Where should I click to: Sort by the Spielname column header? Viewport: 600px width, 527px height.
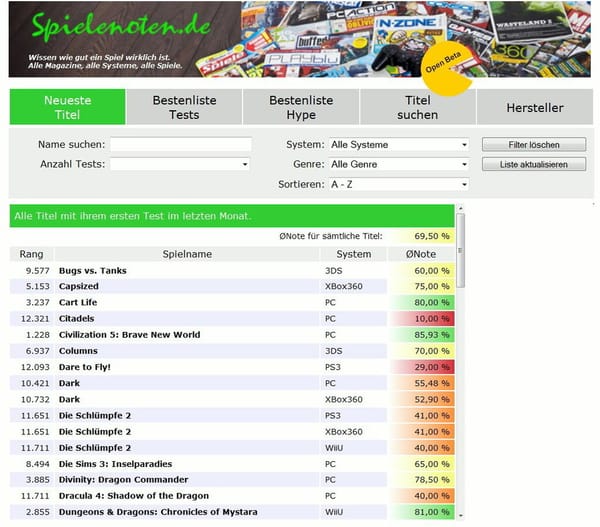click(x=187, y=254)
